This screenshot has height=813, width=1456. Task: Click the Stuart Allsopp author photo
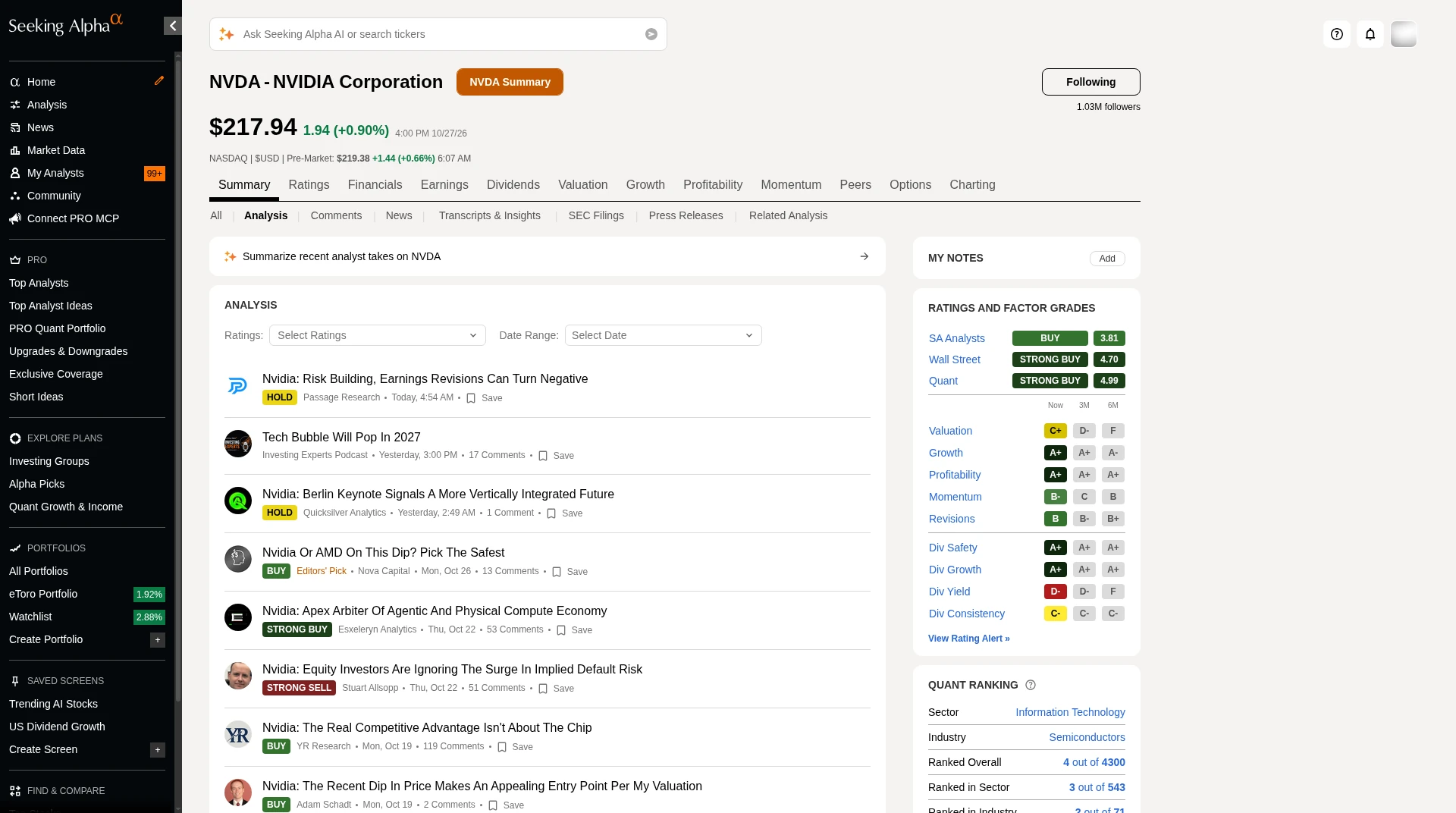pyautogui.click(x=238, y=676)
